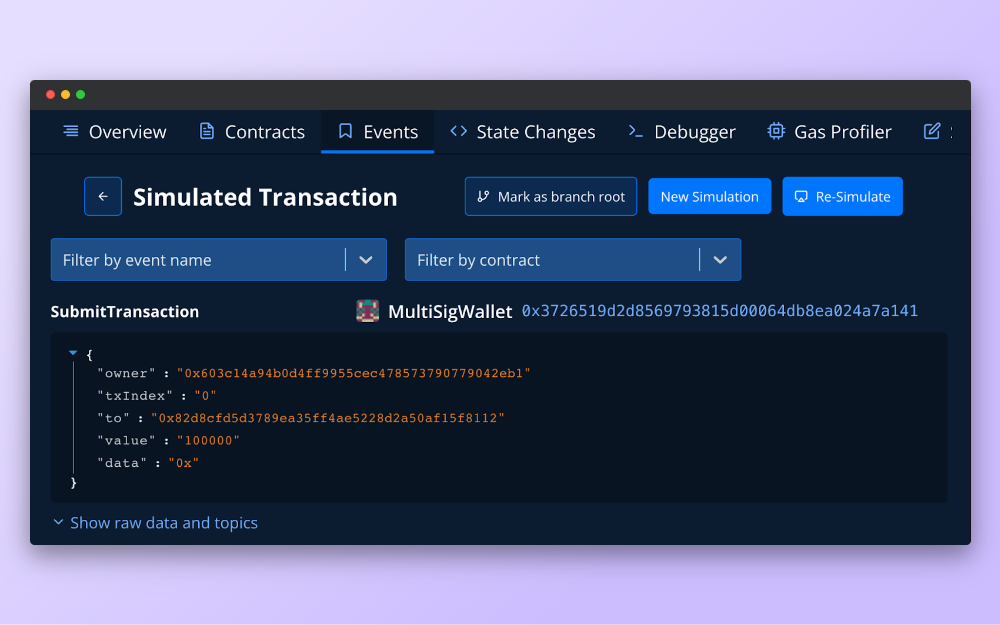Viewport: 1000px width, 625px height.
Task: Switch to the Contracts tab
Action: pyautogui.click(x=252, y=132)
